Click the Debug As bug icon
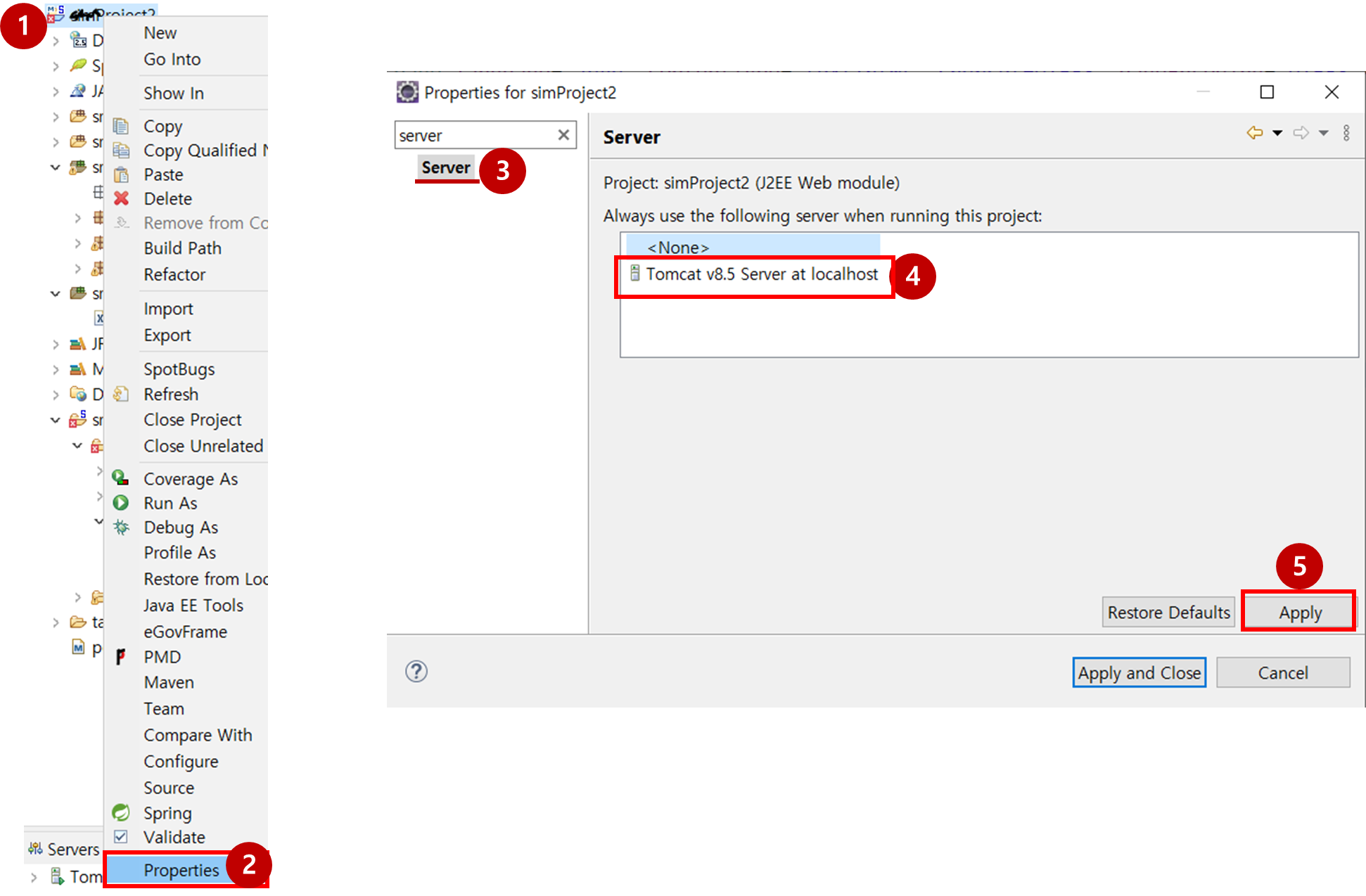Screen dimensions: 1366x896 [121, 527]
